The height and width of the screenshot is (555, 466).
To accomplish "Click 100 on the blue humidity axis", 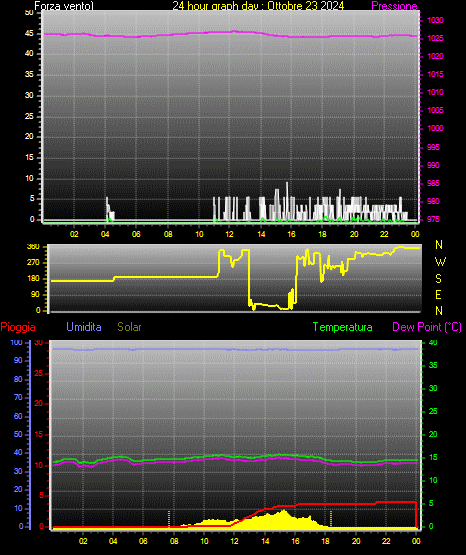I will (x=16, y=343).
